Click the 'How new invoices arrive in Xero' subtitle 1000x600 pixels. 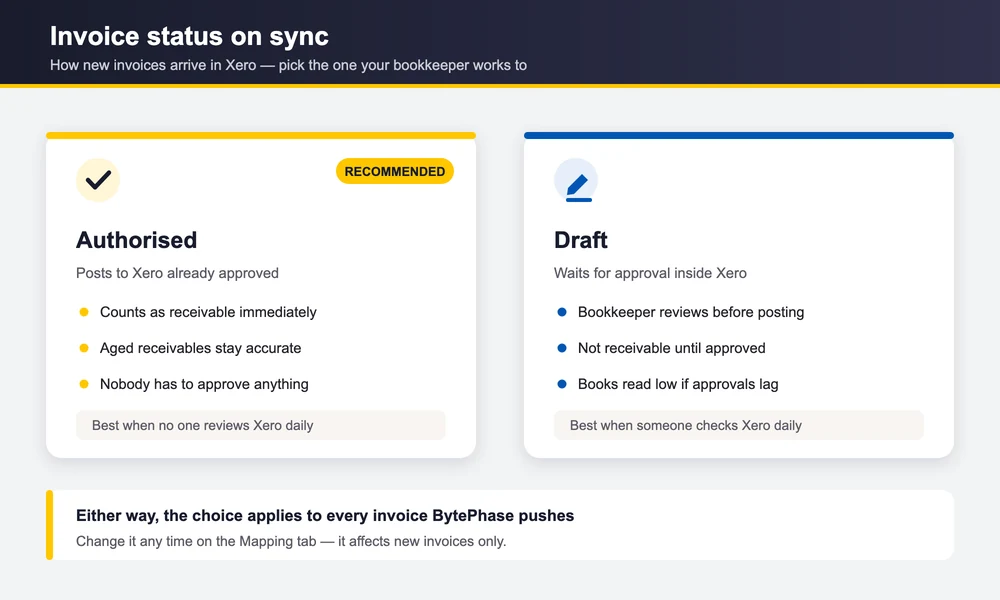click(x=288, y=65)
